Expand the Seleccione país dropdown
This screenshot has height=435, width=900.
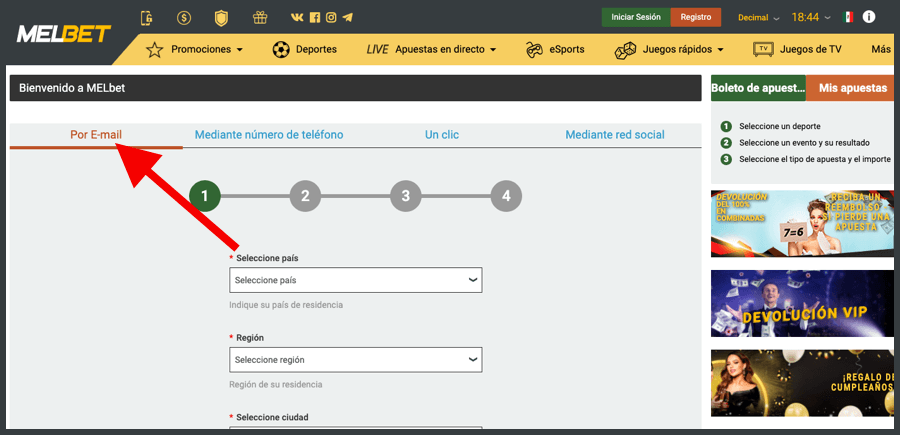tap(355, 280)
